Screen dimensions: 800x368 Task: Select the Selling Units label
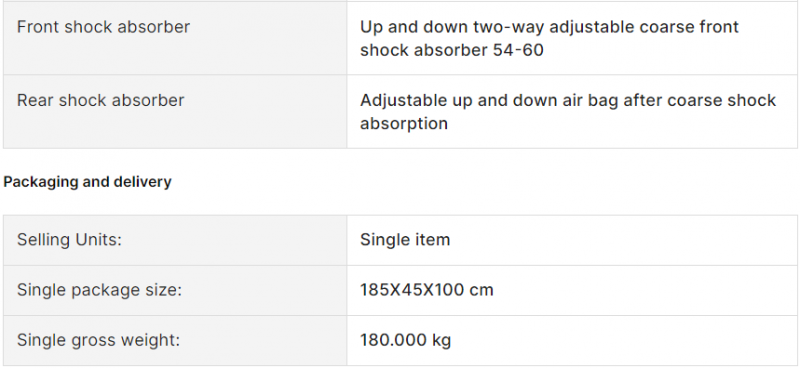click(x=69, y=240)
